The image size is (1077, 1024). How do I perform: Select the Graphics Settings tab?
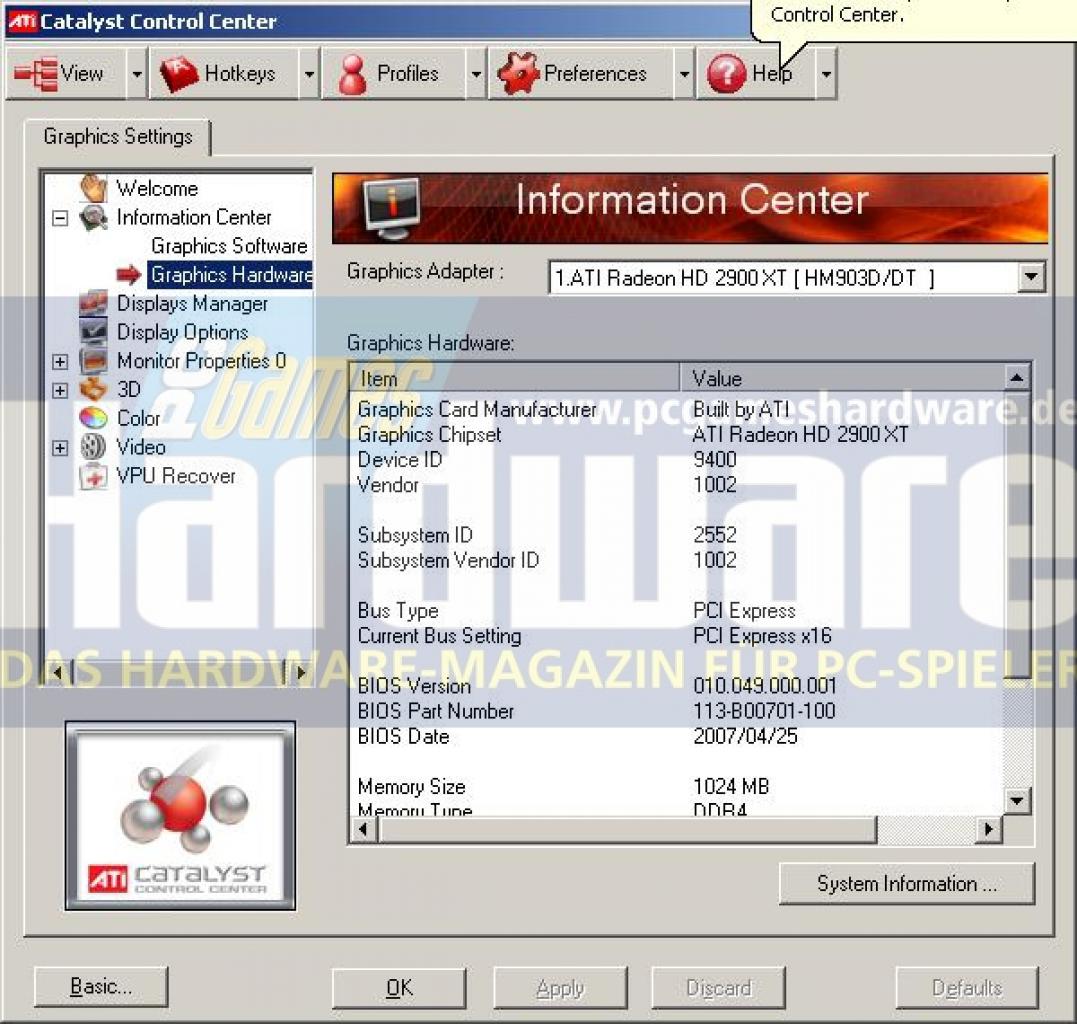pyautogui.click(x=117, y=137)
